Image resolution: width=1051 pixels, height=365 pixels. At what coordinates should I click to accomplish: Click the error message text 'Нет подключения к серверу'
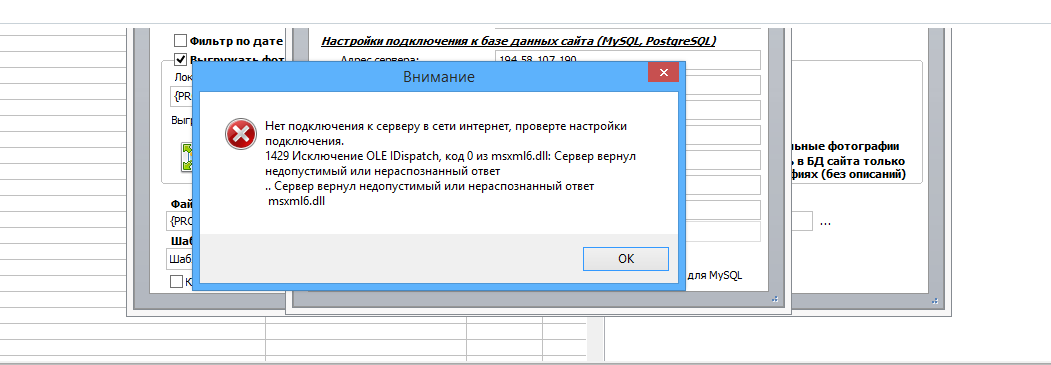pos(446,133)
